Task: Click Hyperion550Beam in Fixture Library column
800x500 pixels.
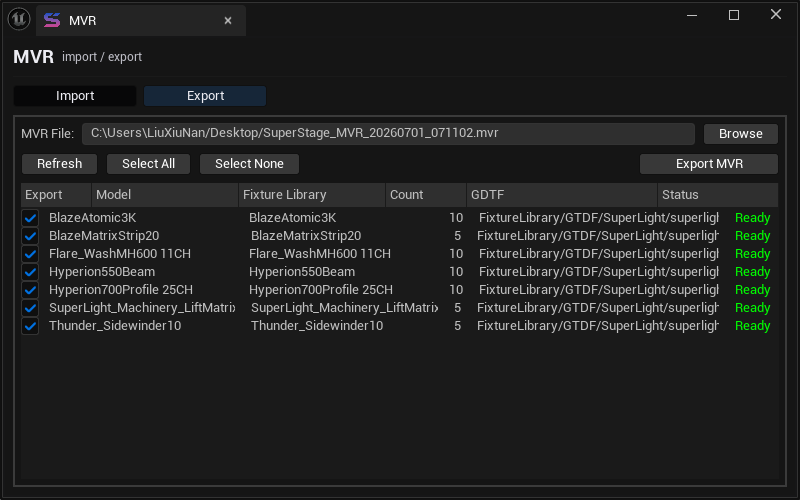Action: click(302, 272)
